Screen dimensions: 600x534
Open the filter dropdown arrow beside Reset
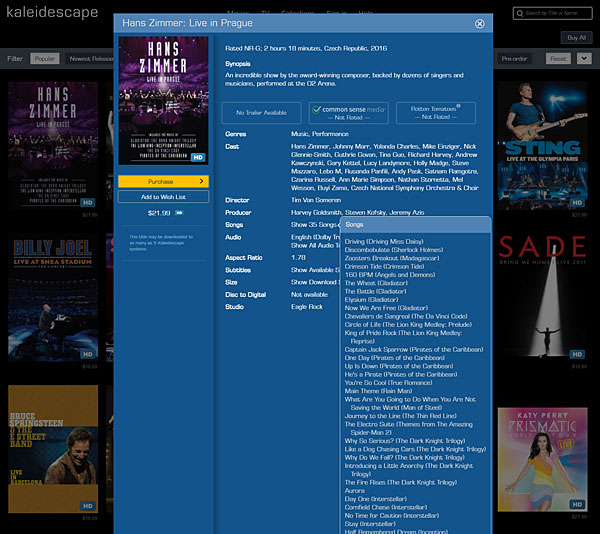click(584, 59)
